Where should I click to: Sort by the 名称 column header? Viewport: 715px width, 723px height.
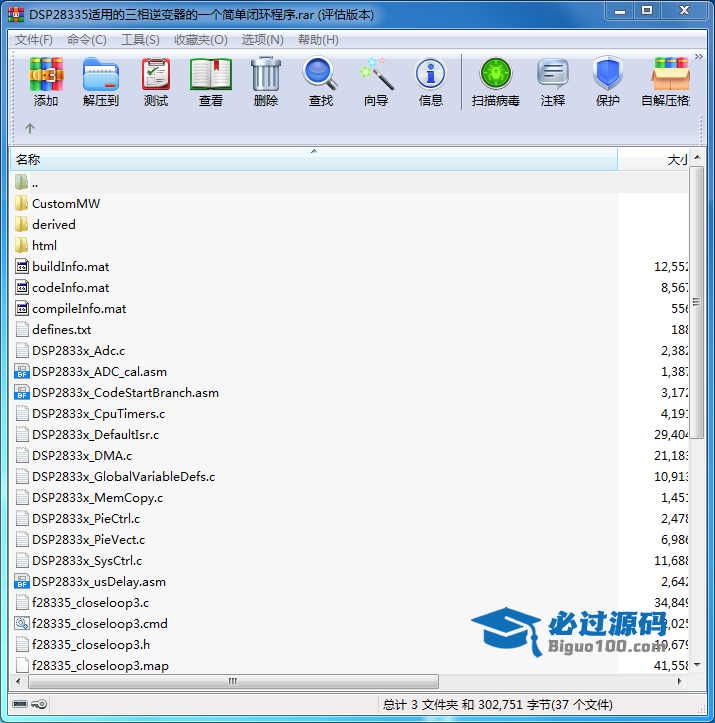(x=300, y=160)
